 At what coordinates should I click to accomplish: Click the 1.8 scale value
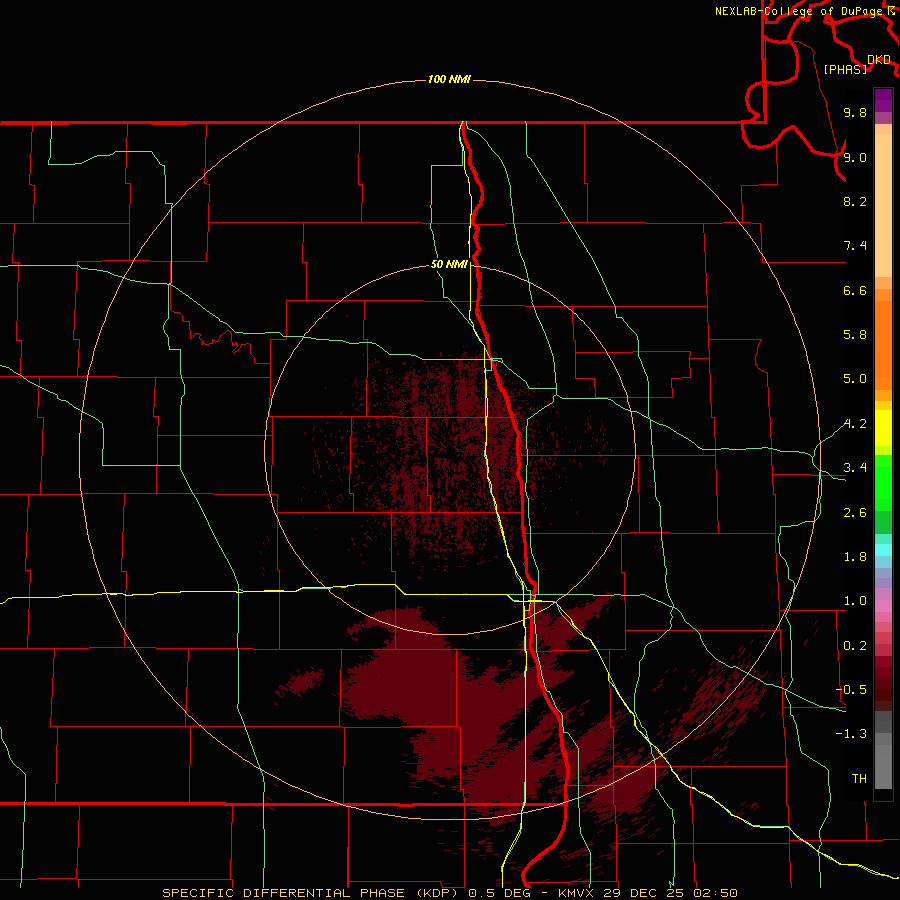click(855, 557)
